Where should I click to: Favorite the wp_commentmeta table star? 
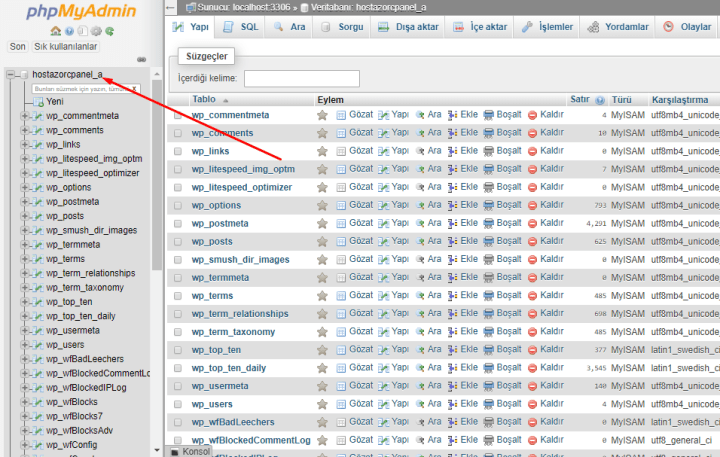[322, 115]
